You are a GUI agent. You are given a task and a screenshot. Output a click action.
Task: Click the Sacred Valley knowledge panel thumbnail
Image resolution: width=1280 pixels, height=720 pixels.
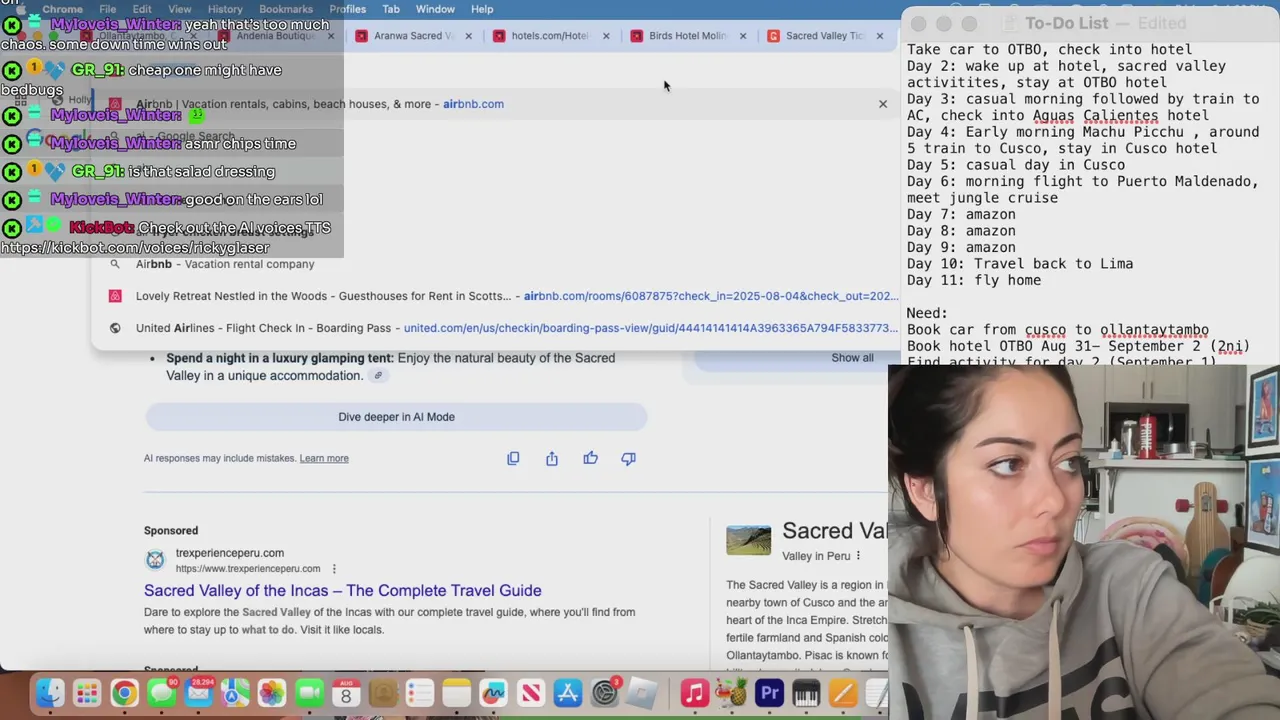pos(748,540)
